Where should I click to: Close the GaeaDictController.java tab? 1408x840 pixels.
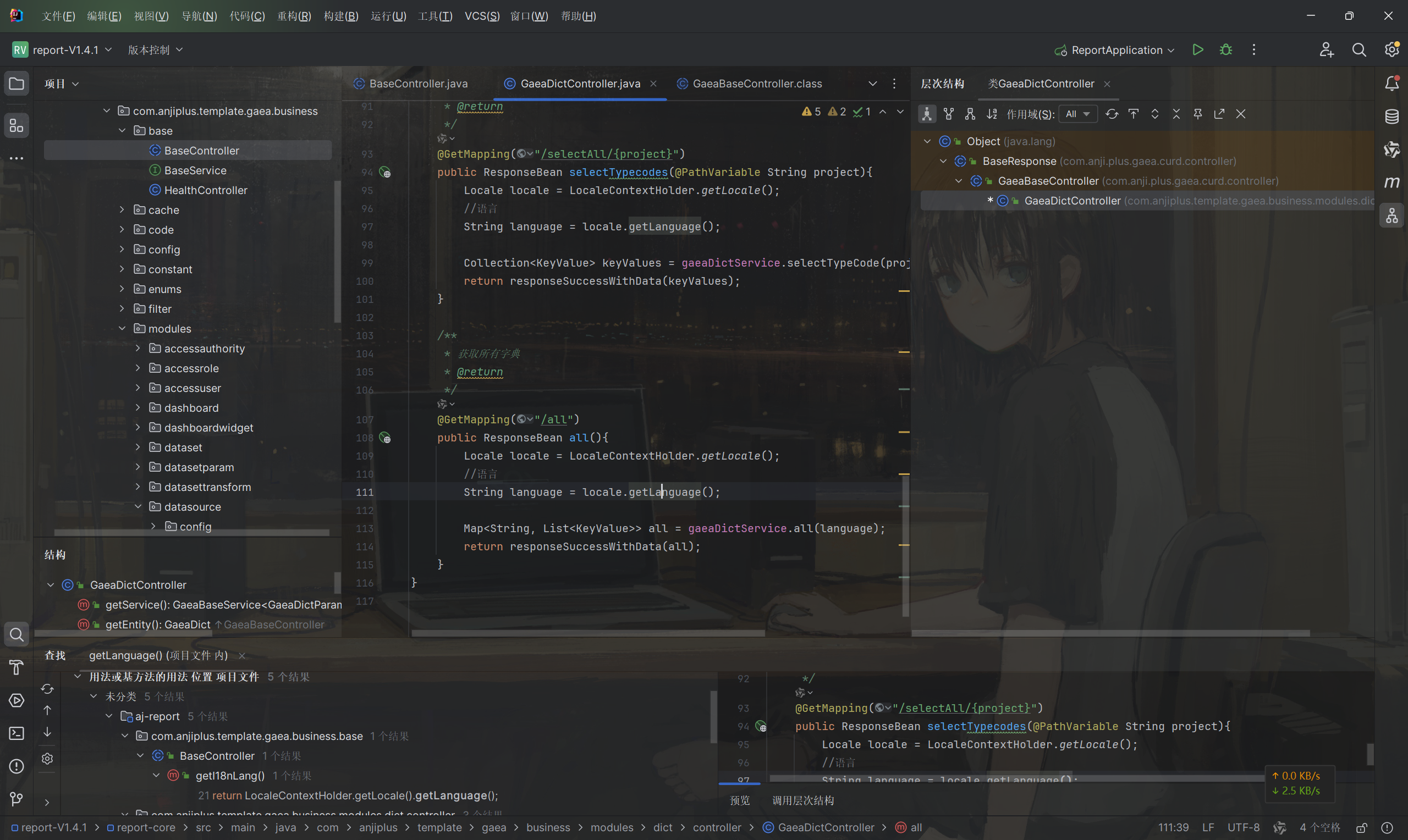pyautogui.click(x=653, y=84)
